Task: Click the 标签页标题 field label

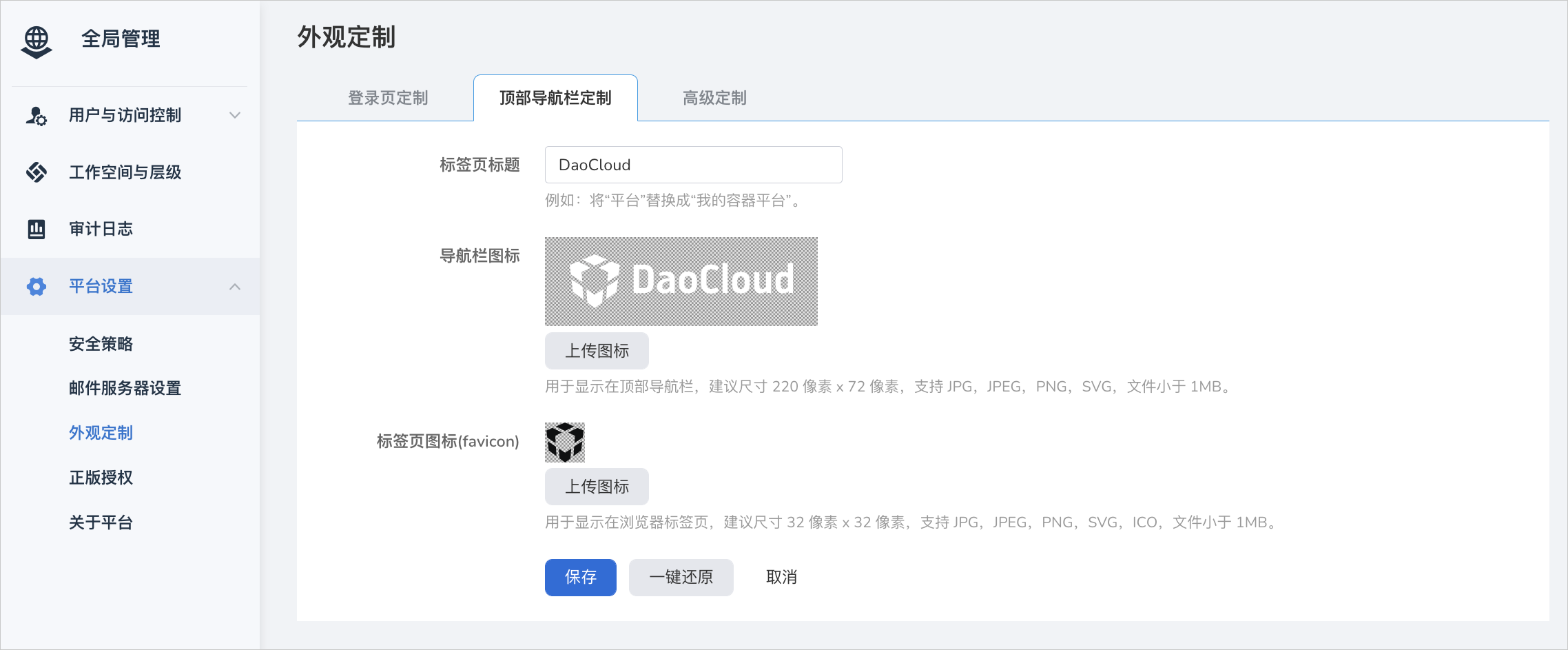Action: coord(479,165)
